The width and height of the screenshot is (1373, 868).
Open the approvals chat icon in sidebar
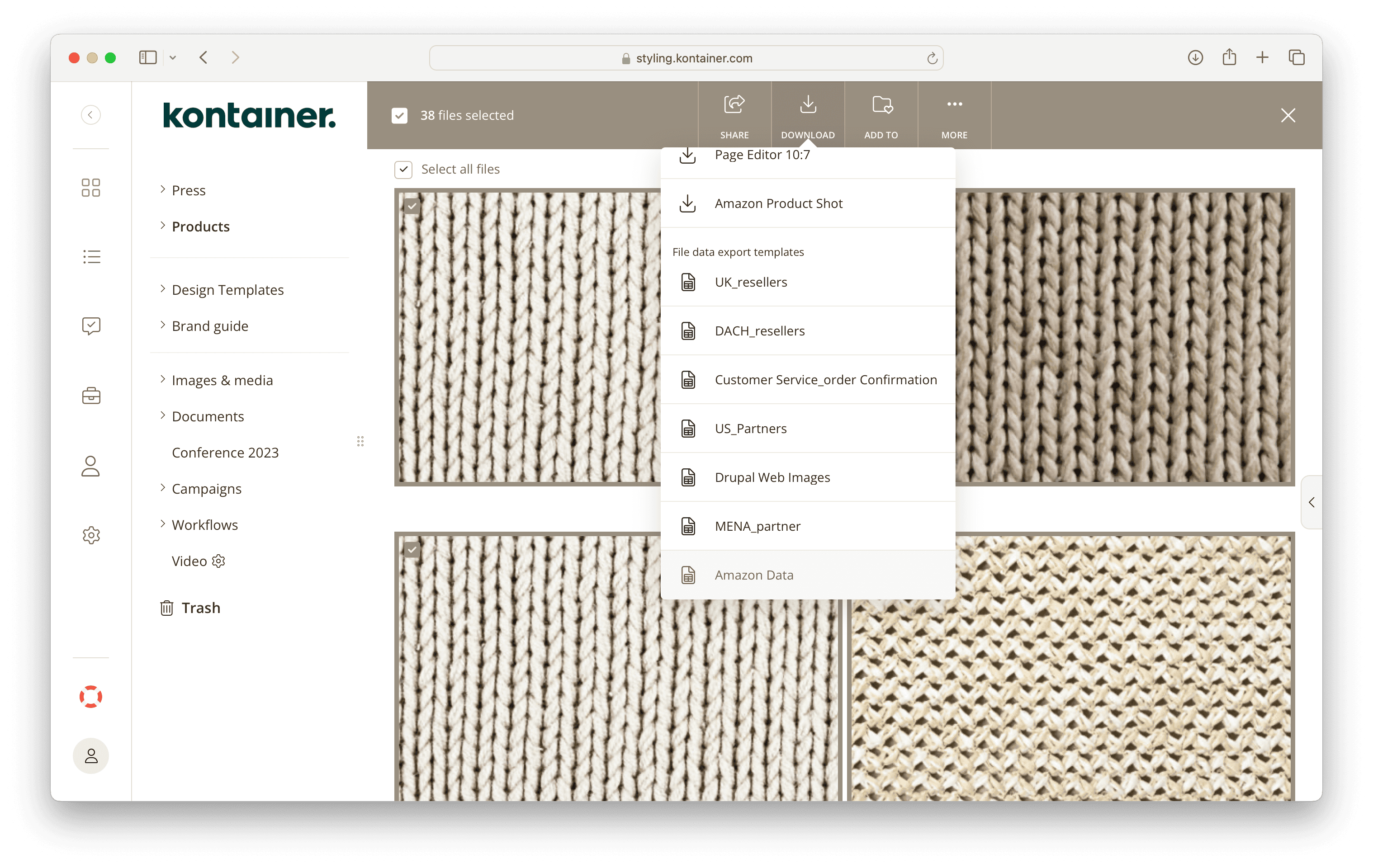pos(90,325)
